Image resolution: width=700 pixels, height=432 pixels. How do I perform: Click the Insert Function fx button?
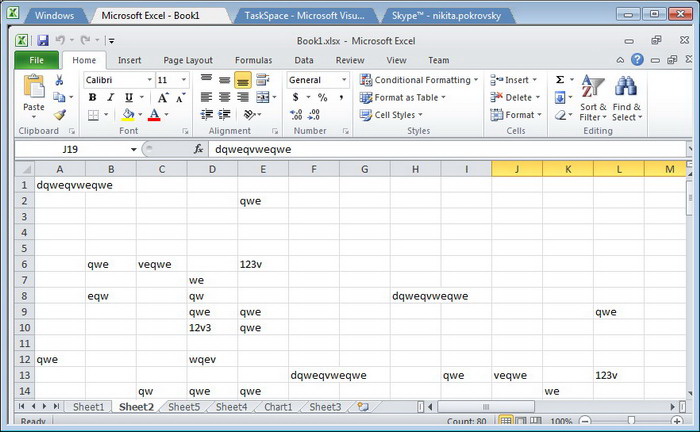click(x=198, y=149)
